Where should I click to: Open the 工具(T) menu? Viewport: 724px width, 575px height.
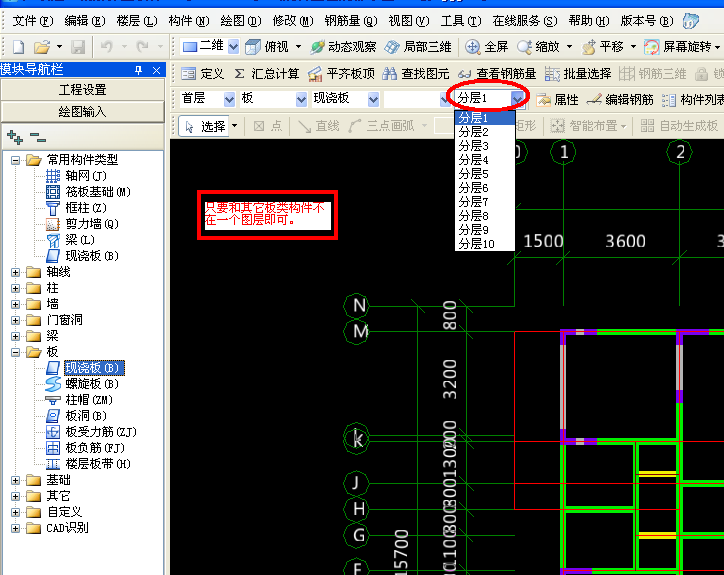(461, 21)
